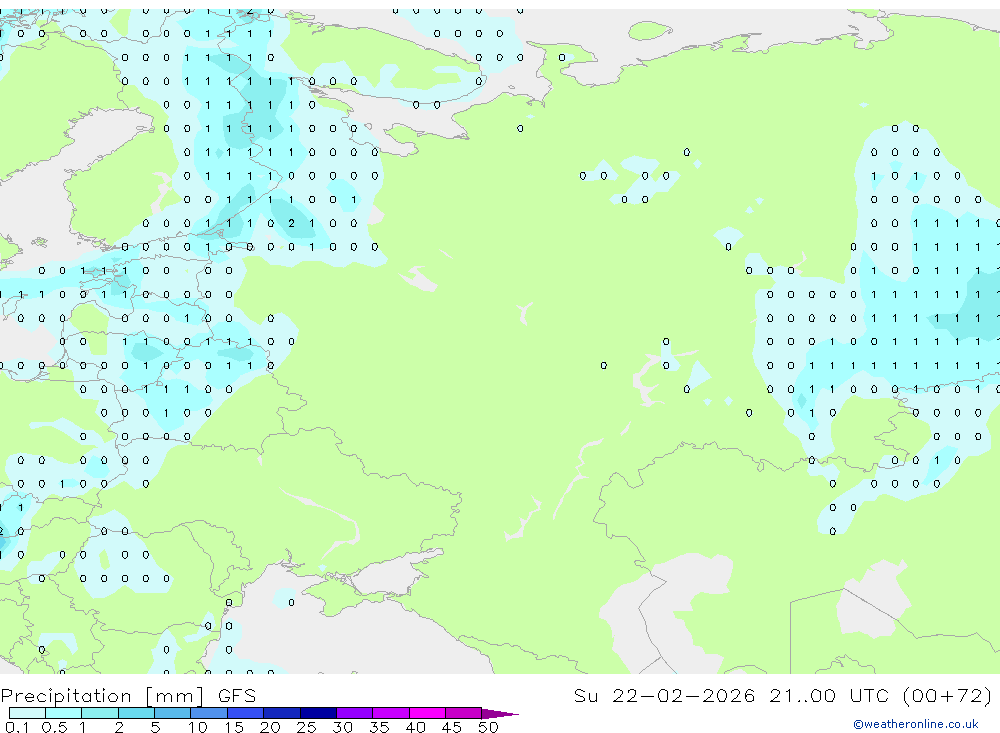This screenshot has width=1000, height=733.
Task: Click the purple arrow tip above 50
Action: tap(500, 713)
